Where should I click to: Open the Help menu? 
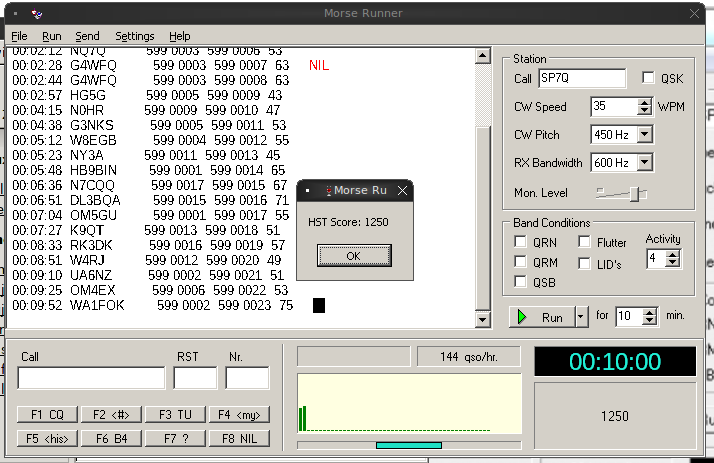[179, 36]
